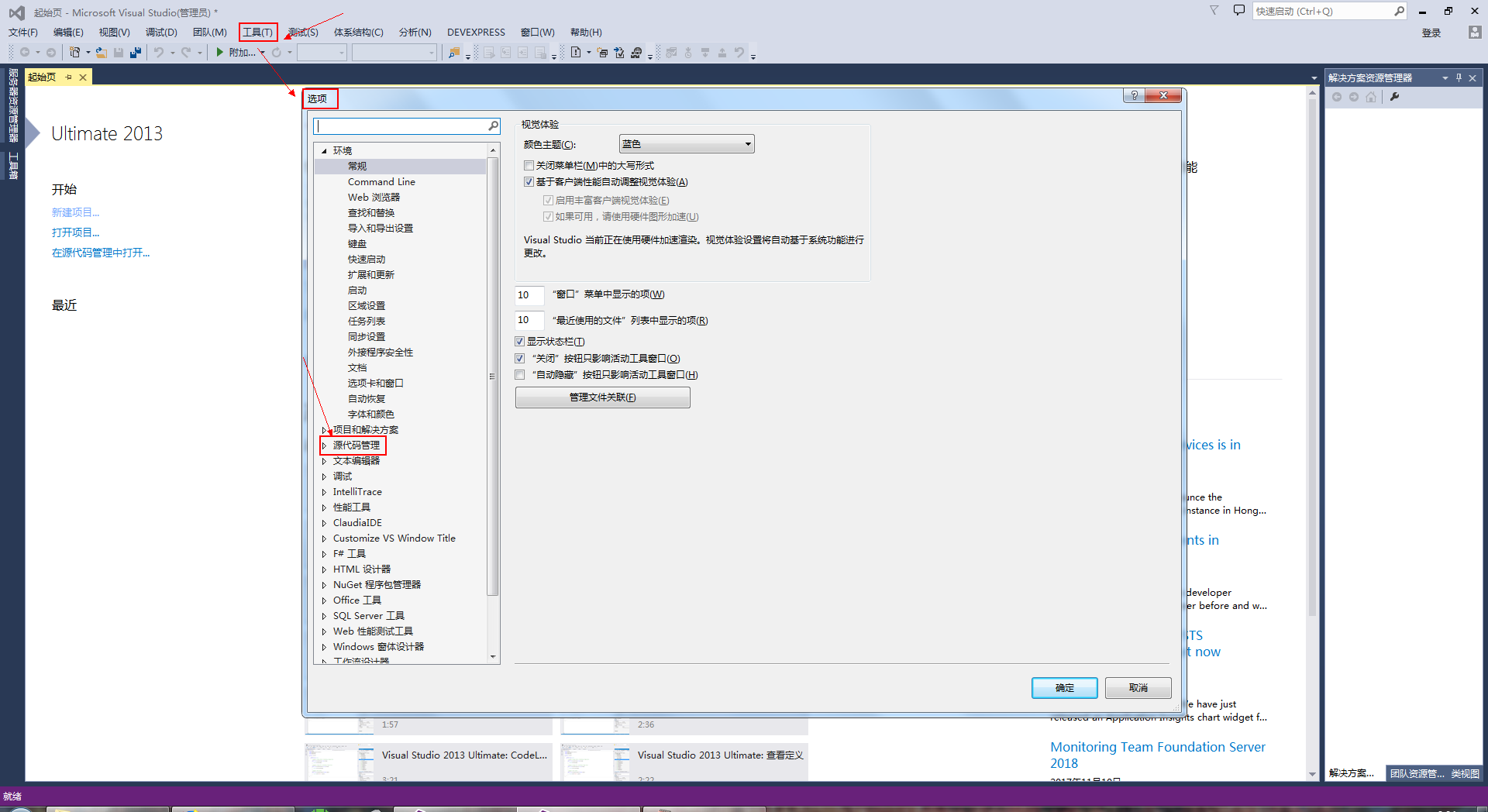Click Solution Explorer forward arrow icon
Viewport: 1488px width, 812px height.
click(x=1354, y=97)
